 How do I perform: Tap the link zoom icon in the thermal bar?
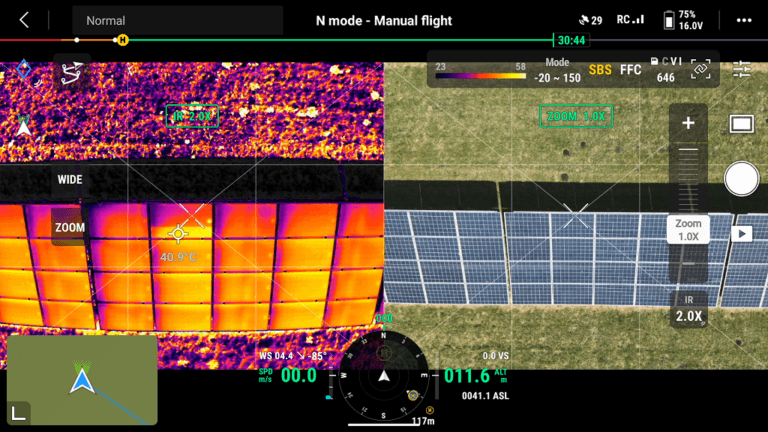pyautogui.click(x=701, y=70)
